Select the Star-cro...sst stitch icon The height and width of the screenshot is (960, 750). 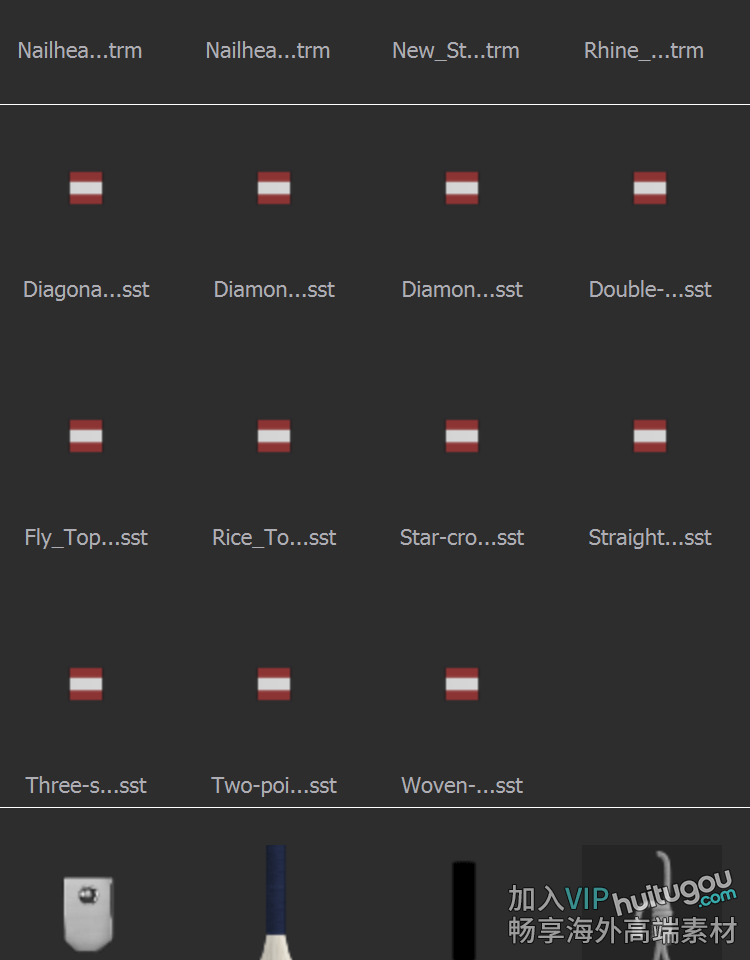[462, 436]
